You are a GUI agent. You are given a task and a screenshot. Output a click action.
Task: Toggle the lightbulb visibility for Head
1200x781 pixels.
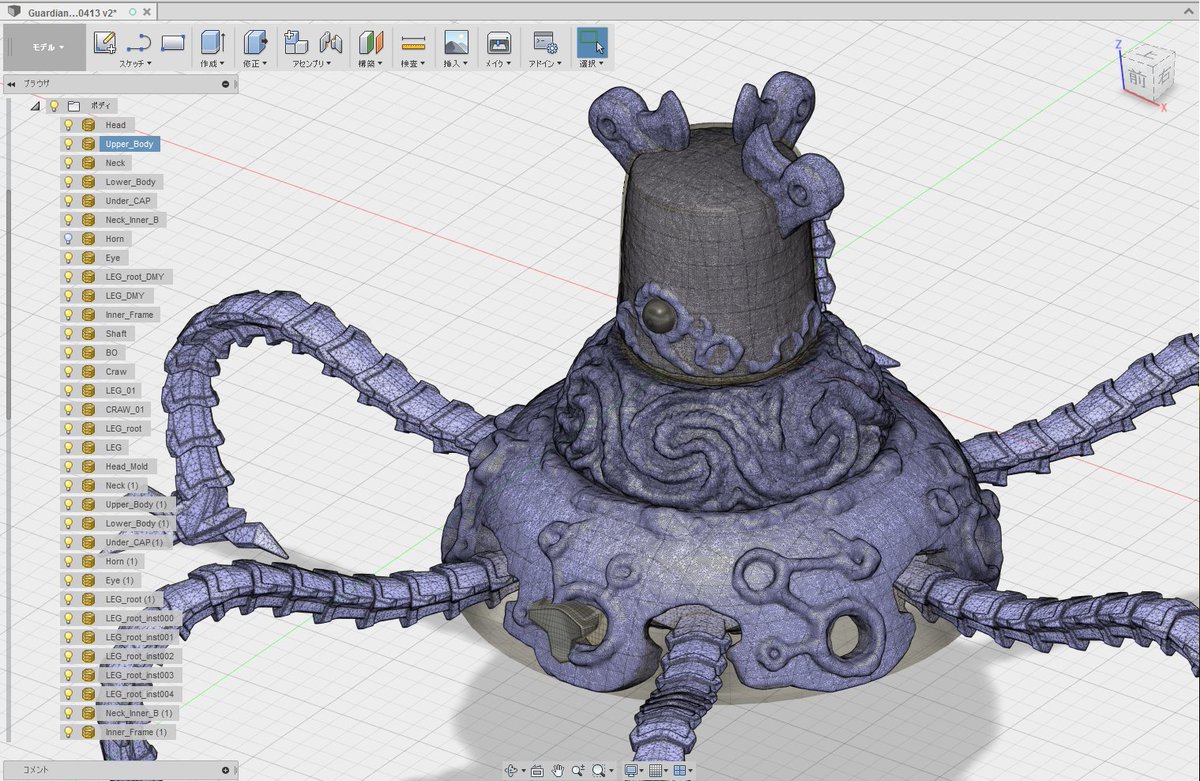click(x=69, y=125)
